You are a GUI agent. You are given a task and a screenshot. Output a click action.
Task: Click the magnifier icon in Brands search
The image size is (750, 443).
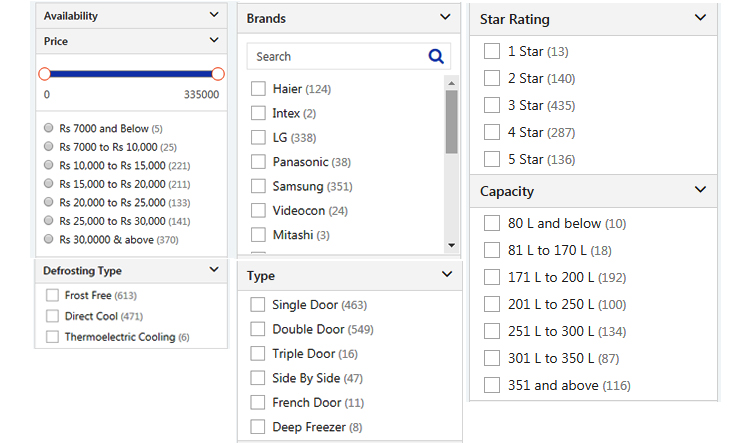[x=435, y=57]
